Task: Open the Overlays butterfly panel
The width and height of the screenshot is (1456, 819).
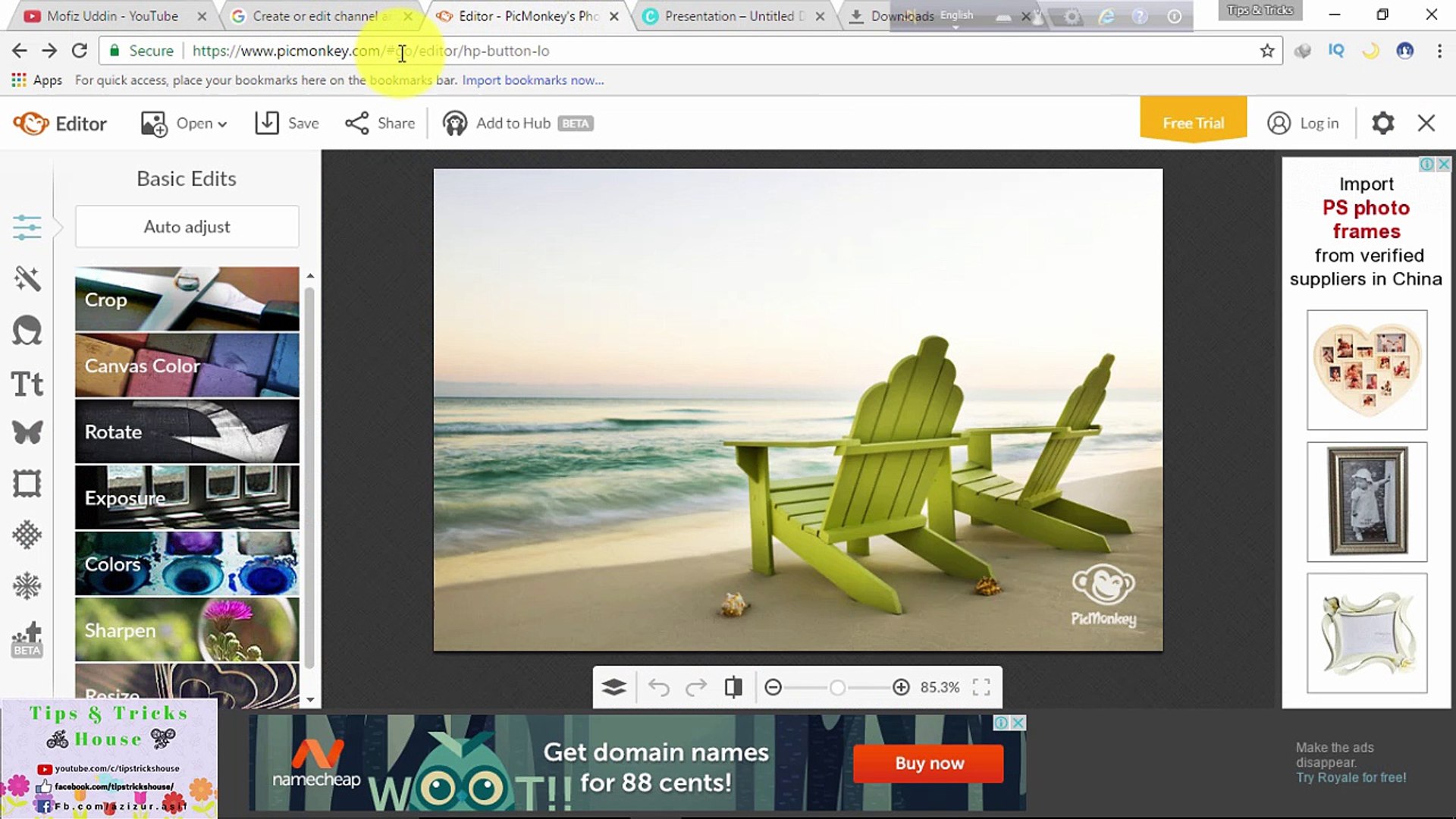Action: [27, 432]
